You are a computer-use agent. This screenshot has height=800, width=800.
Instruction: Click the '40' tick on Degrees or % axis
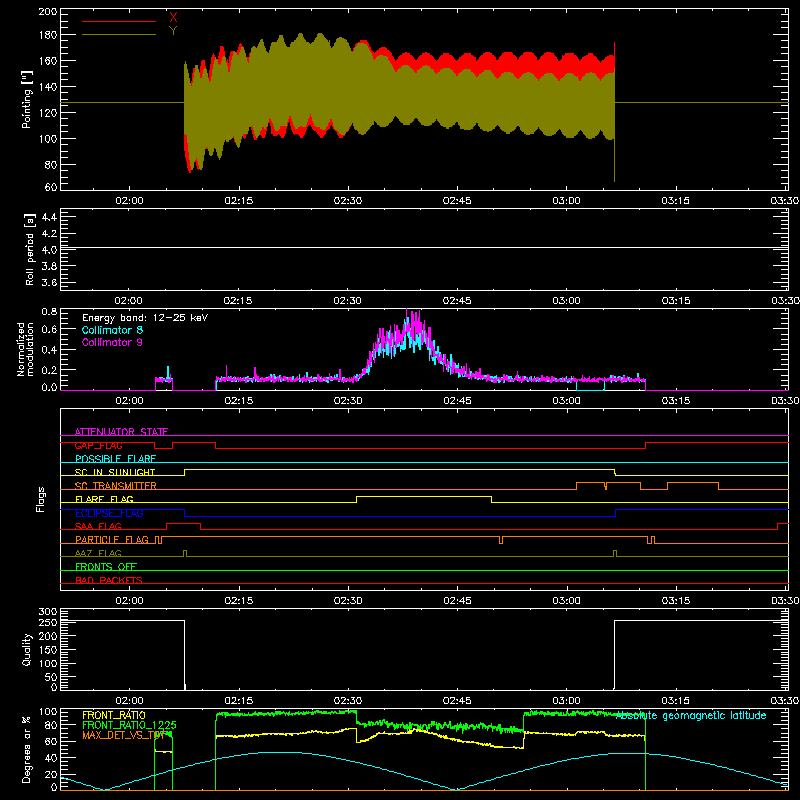(x=52, y=758)
